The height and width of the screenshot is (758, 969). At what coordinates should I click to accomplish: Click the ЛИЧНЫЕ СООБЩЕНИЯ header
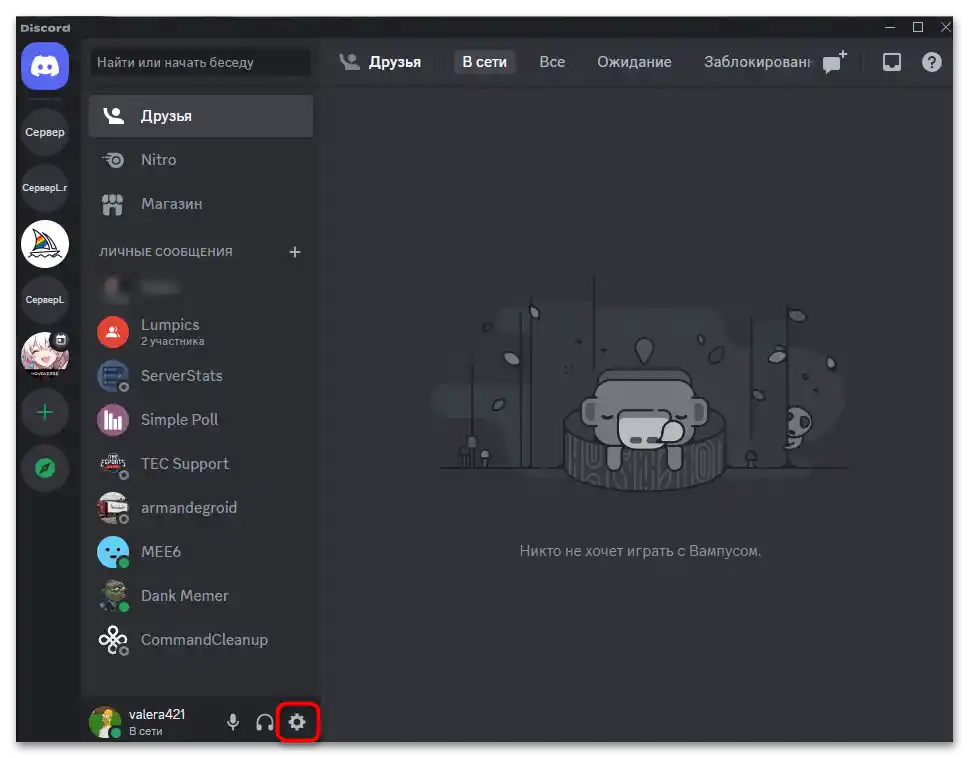pyautogui.click(x=166, y=252)
